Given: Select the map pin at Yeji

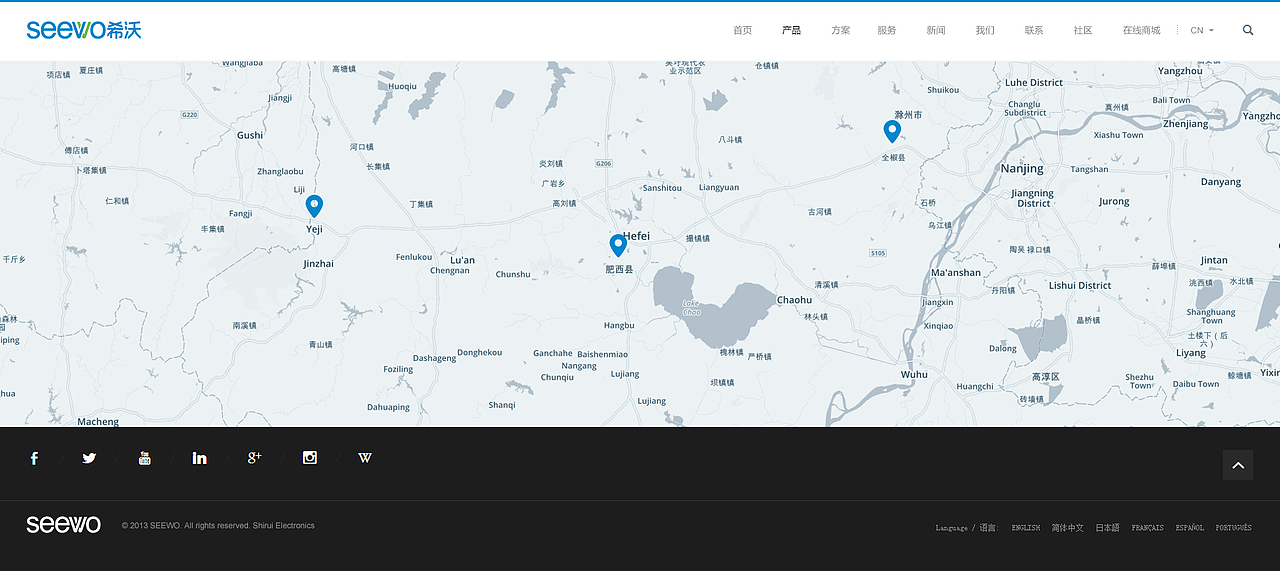Looking at the screenshot, I should [314, 206].
